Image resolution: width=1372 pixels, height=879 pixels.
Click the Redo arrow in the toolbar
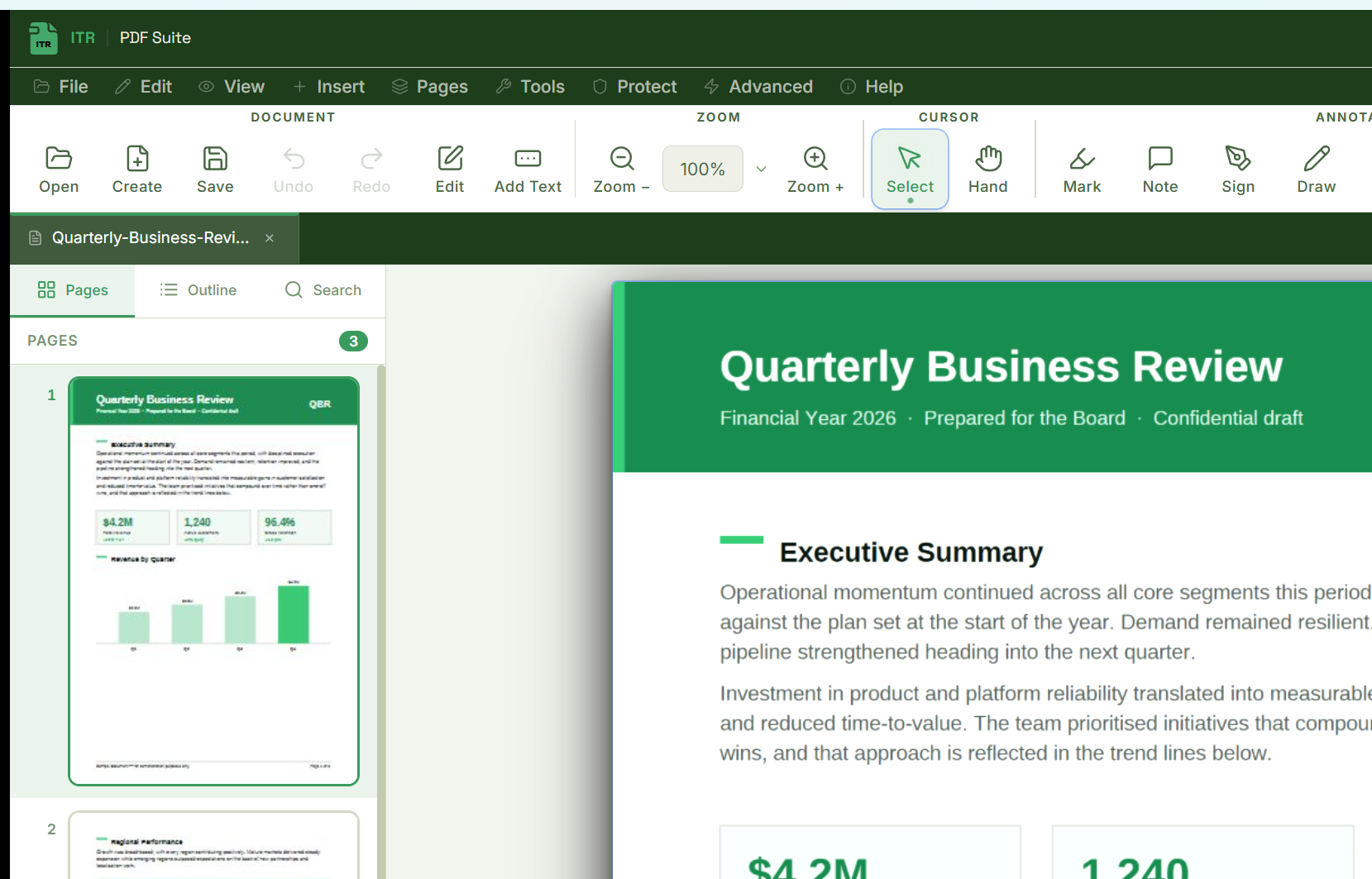tap(371, 169)
